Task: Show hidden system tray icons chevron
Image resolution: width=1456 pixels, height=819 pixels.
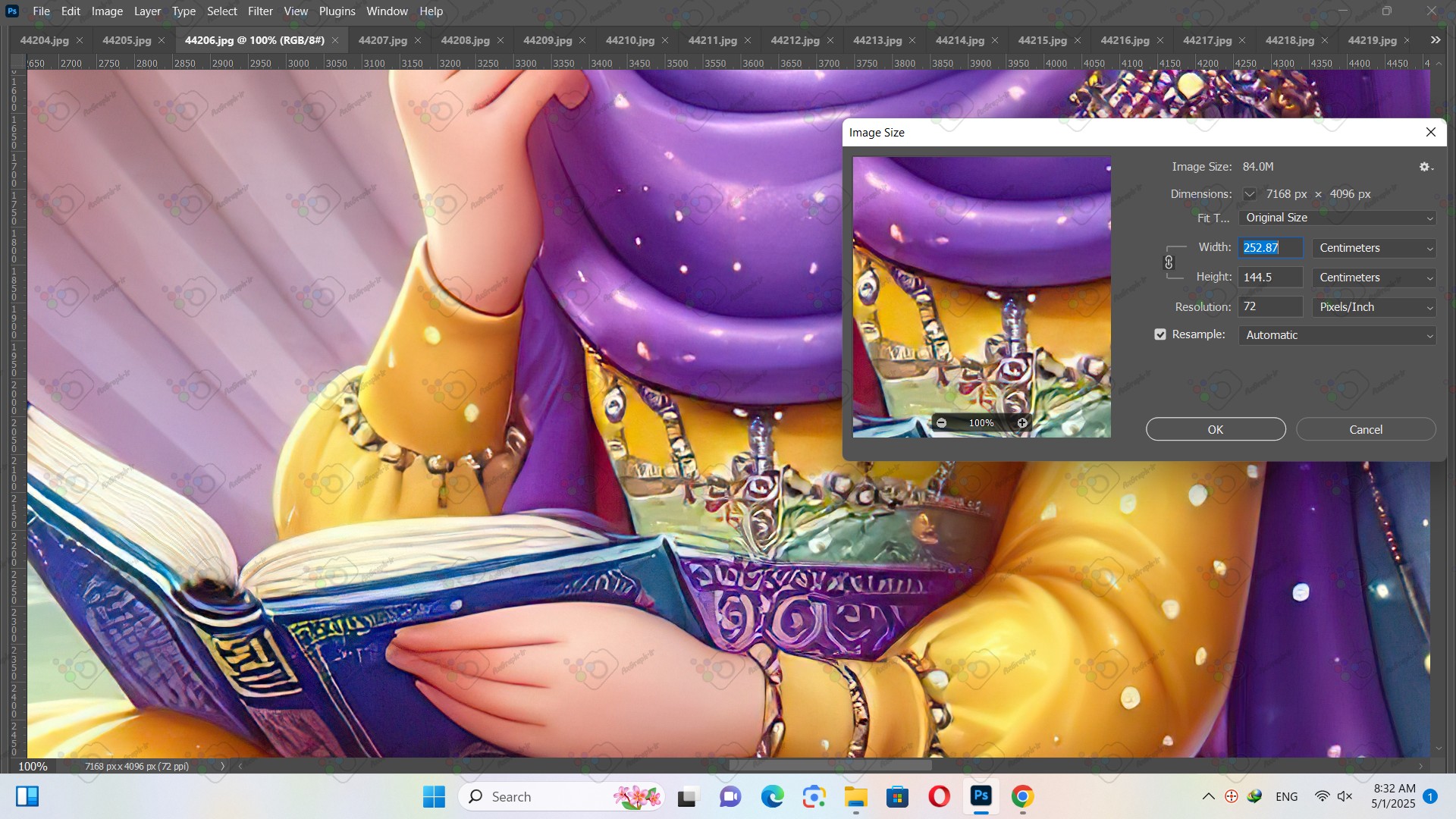Action: coord(1208,796)
